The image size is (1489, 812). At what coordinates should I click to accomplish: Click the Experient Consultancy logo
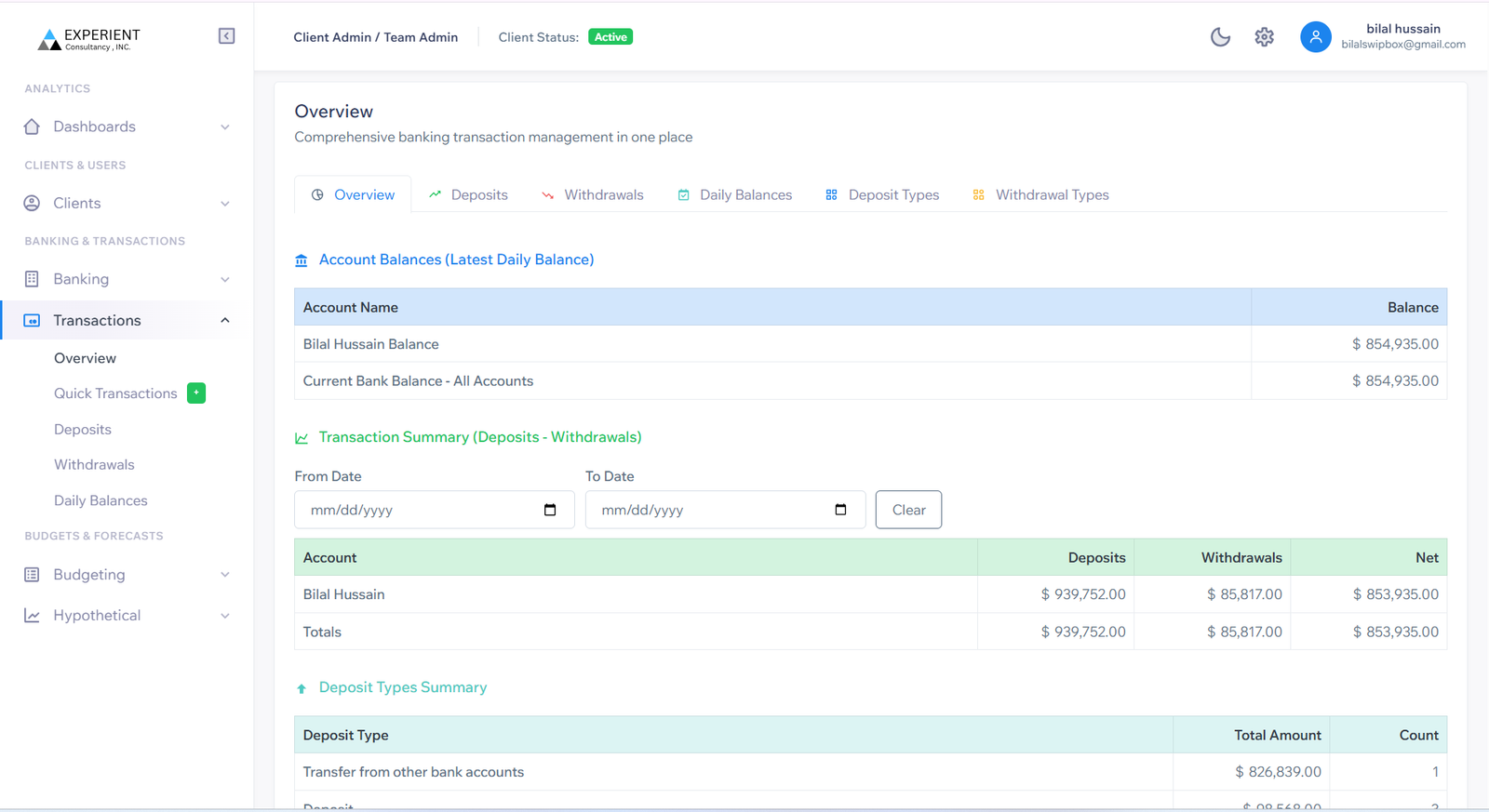click(x=89, y=39)
